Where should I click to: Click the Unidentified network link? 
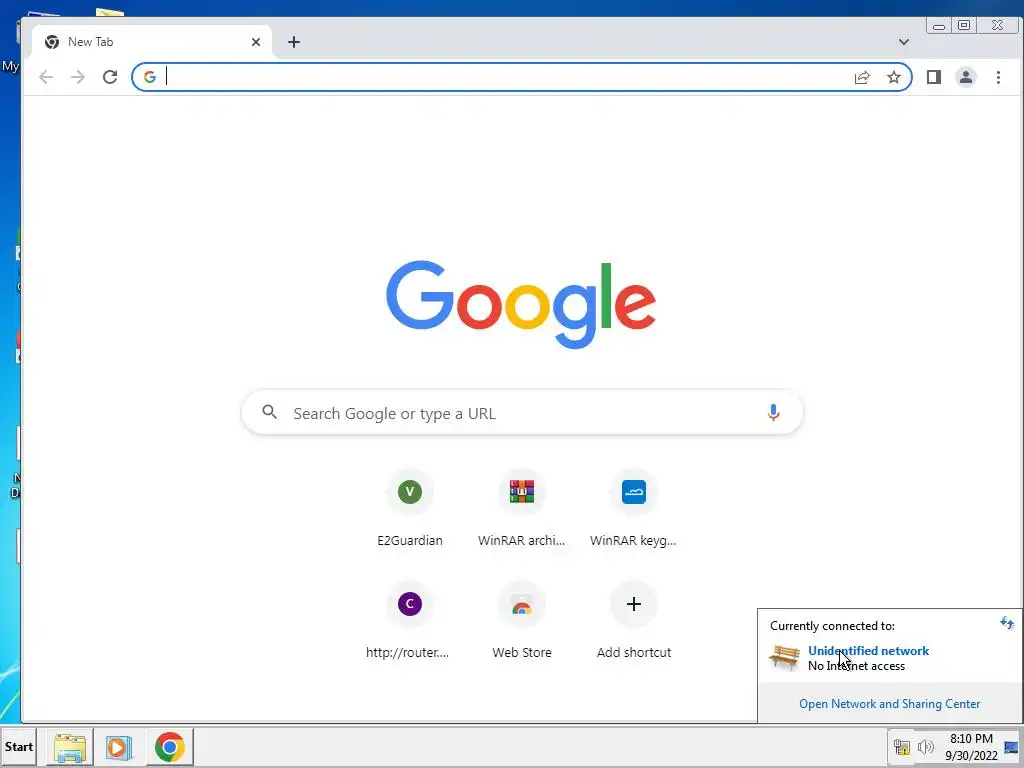tap(868, 650)
